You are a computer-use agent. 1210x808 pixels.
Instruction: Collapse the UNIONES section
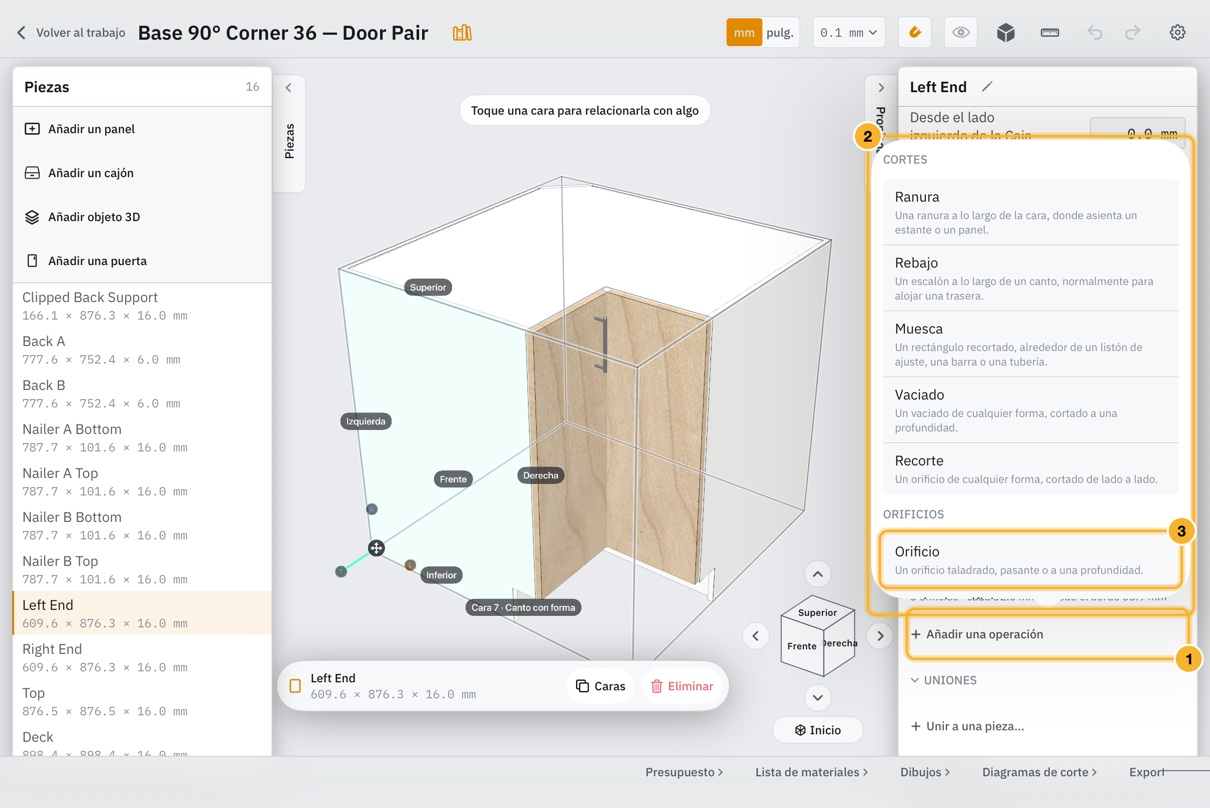[x=945, y=680]
